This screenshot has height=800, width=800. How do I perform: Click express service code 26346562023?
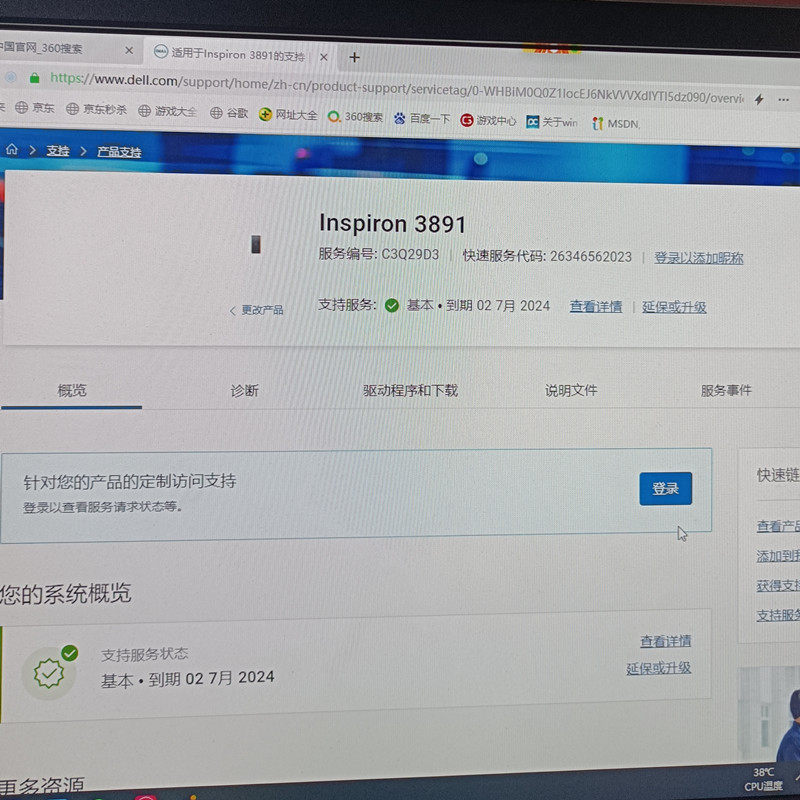(591, 257)
